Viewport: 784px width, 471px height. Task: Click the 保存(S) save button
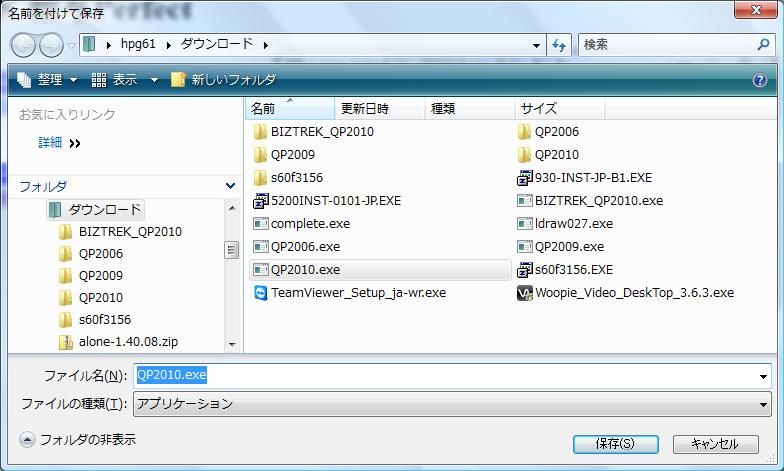(x=614, y=443)
